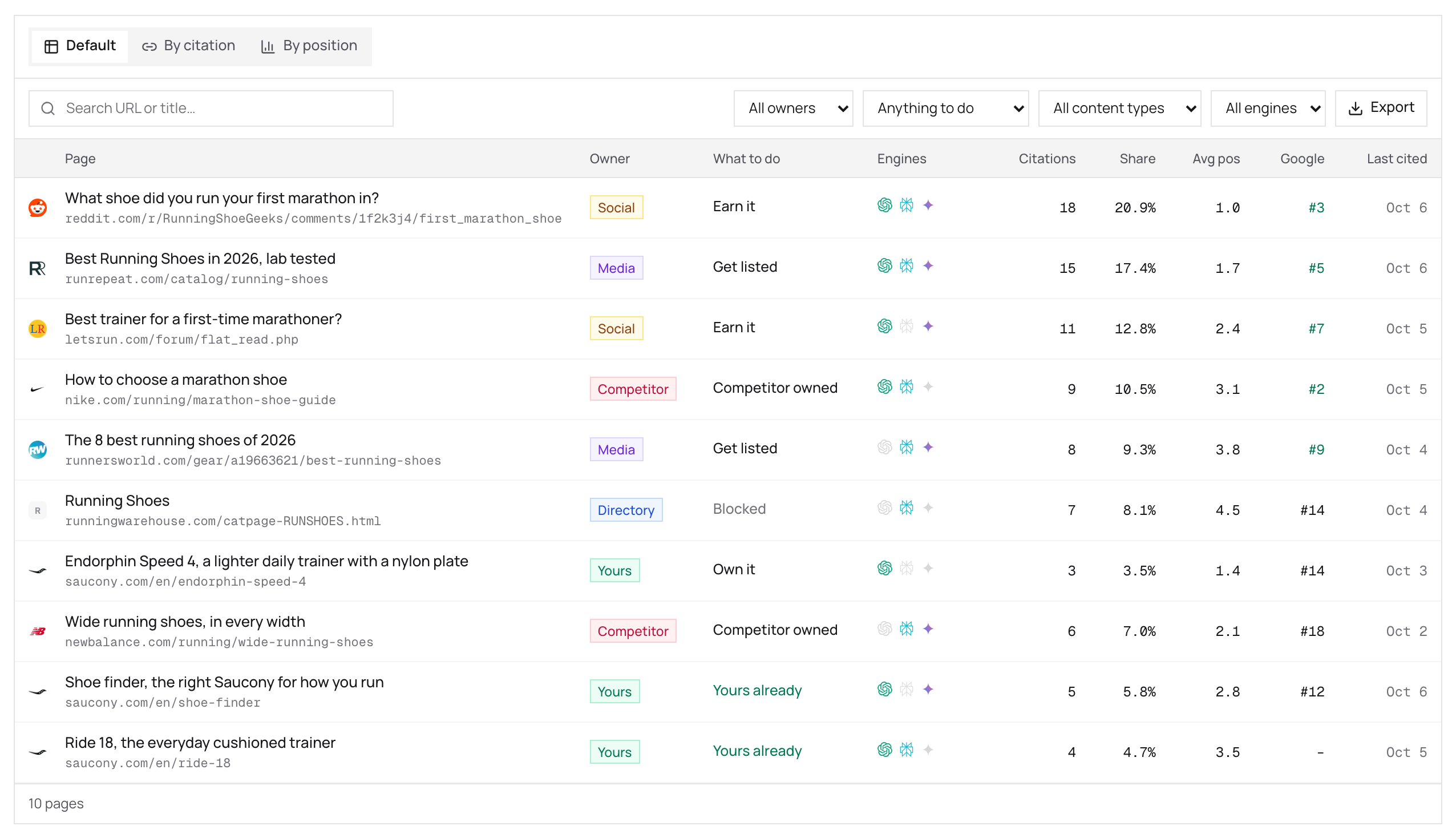The width and height of the screenshot is (1456, 838).
Task: Sort by the Avg pos column header
Action: tap(1216, 159)
